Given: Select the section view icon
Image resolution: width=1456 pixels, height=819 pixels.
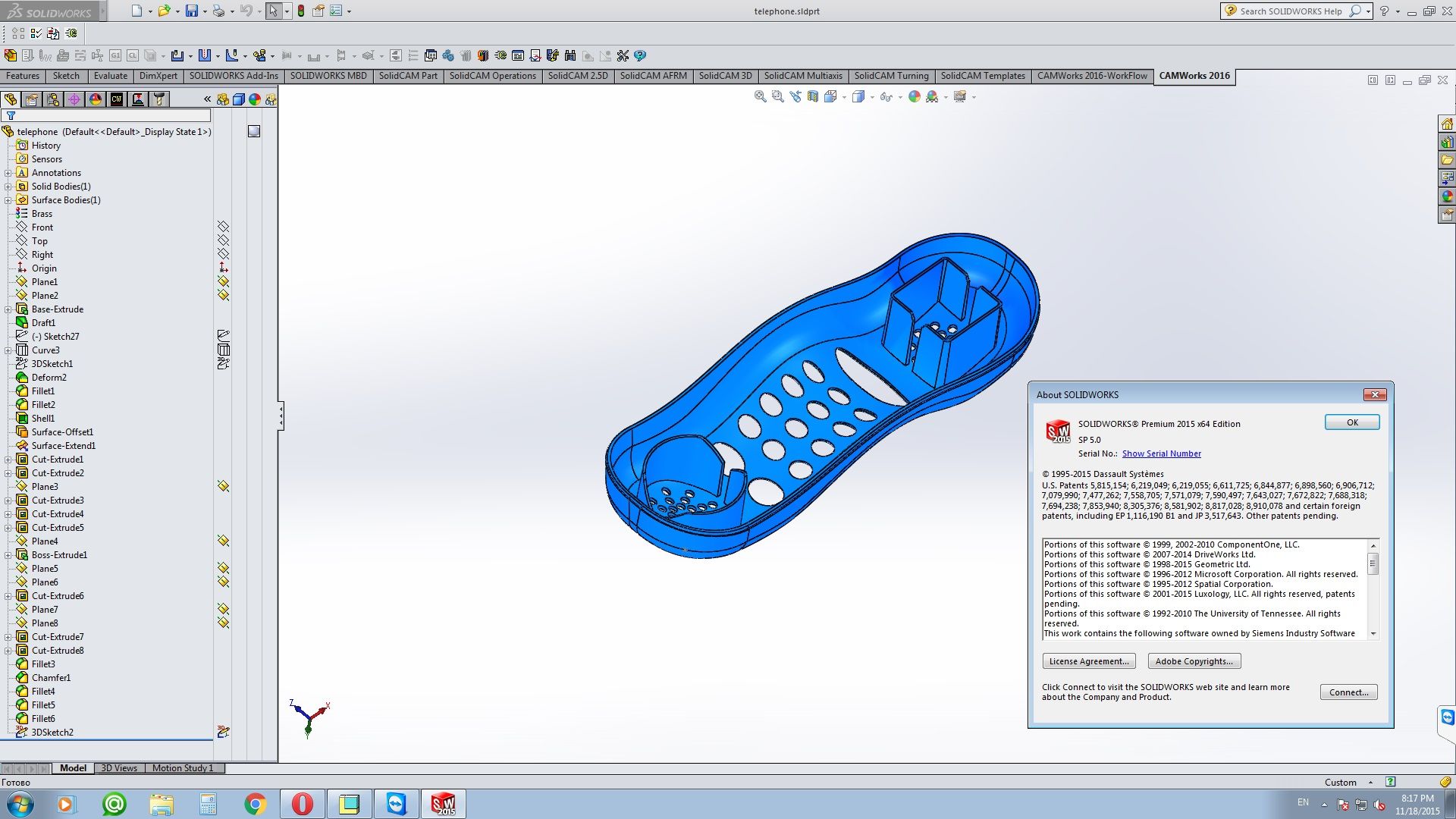Looking at the screenshot, I should point(831,96).
